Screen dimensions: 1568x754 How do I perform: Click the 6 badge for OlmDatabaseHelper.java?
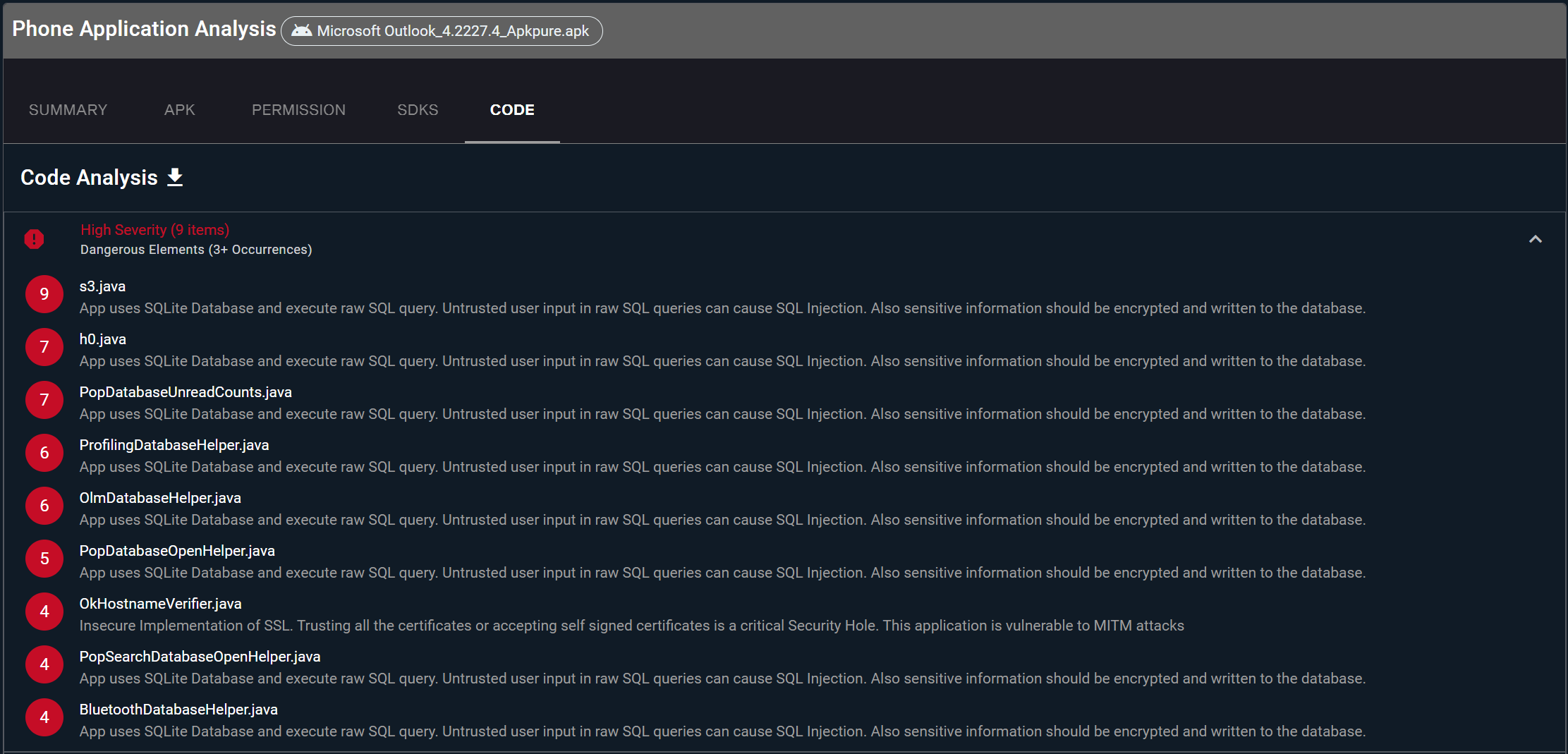coord(44,506)
